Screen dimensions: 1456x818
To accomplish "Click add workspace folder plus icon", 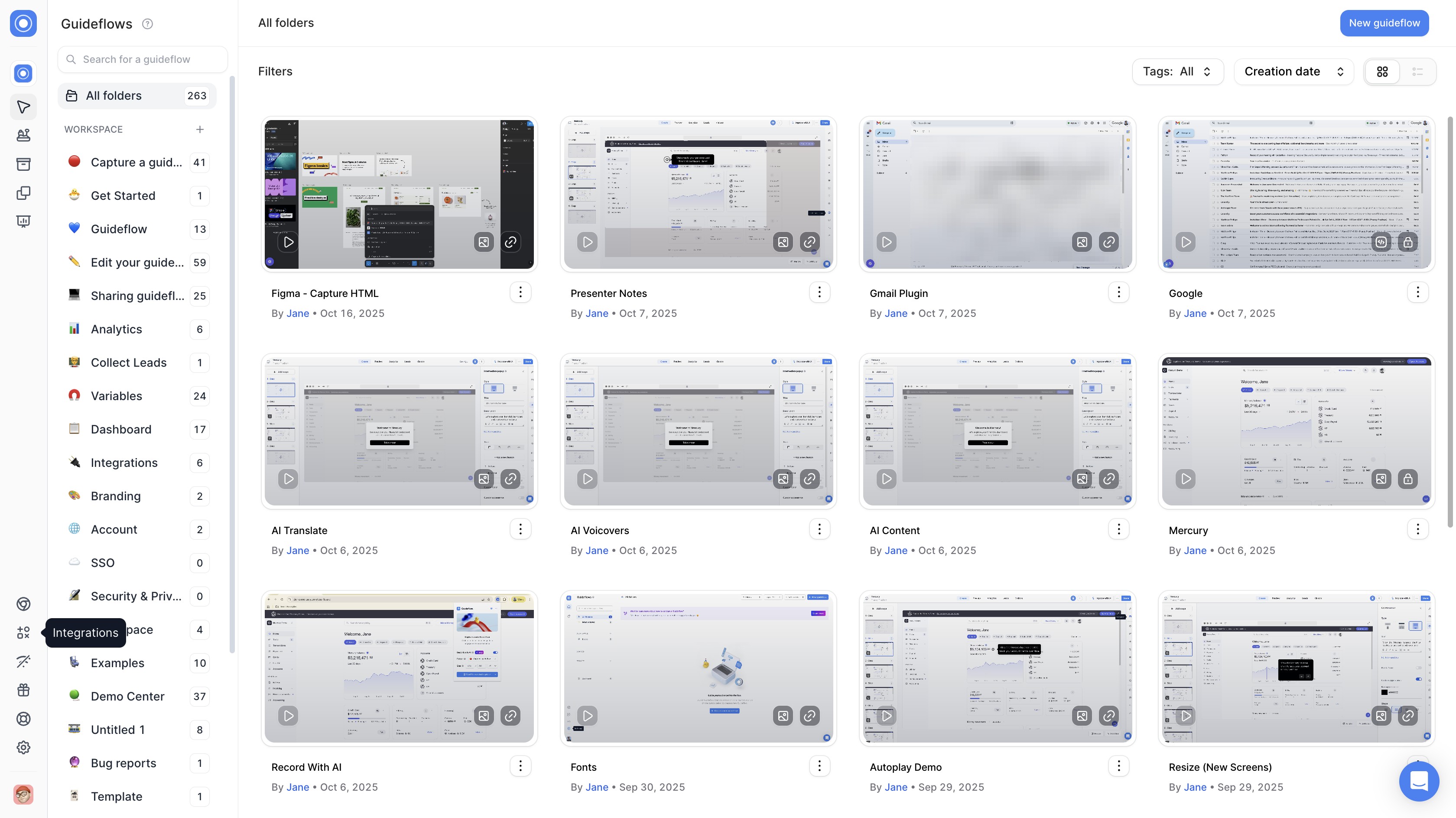I will 199,130.
